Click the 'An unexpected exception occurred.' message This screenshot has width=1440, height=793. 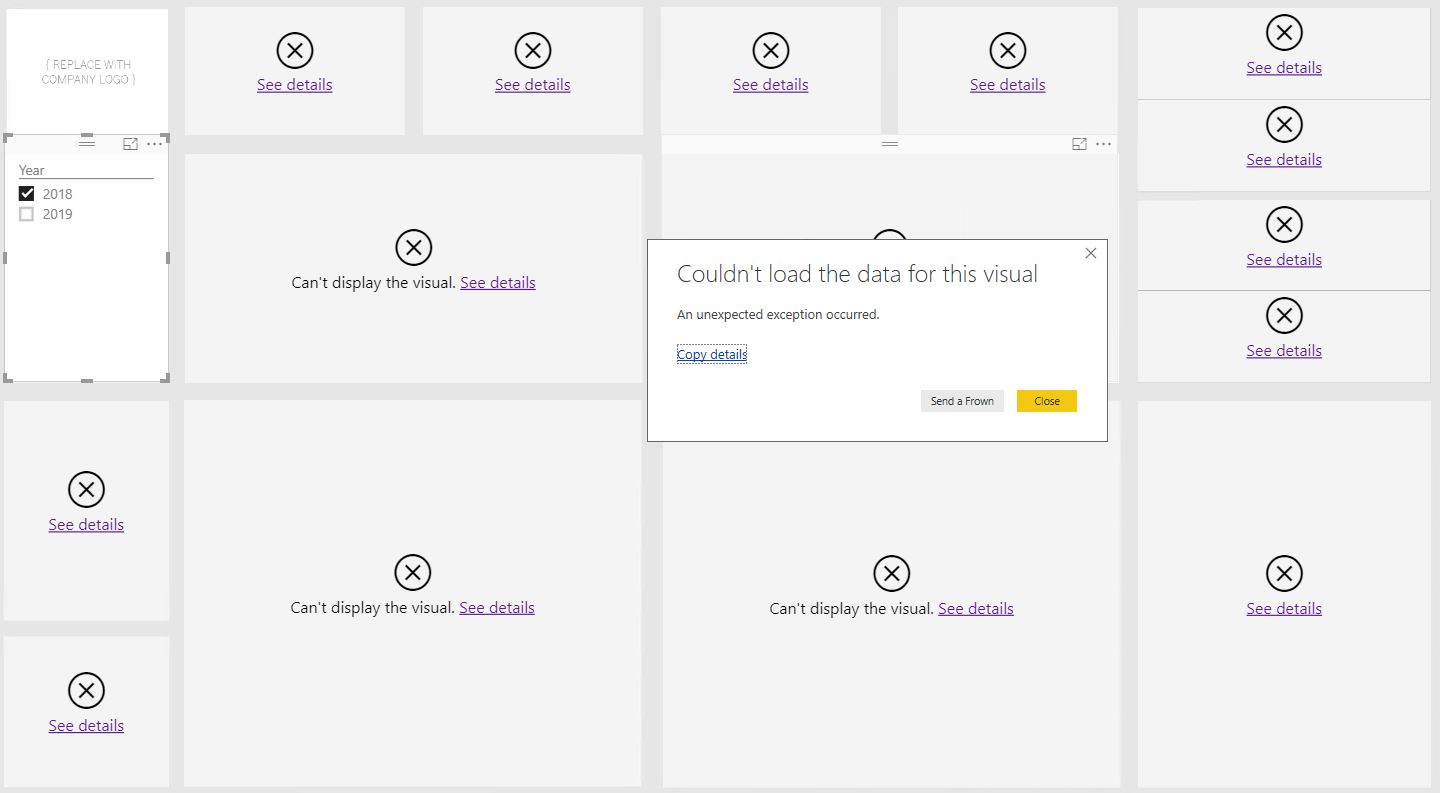pos(778,314)
